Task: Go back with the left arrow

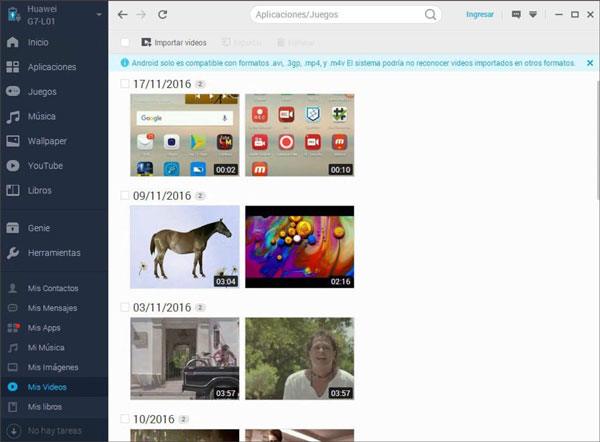Action: tap(122, 15)
